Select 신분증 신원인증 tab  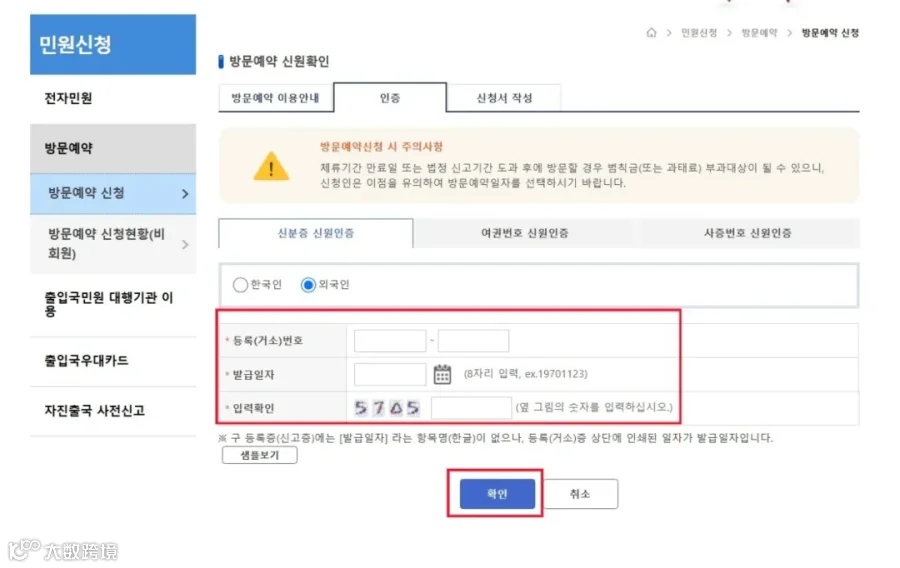(316, 233)
